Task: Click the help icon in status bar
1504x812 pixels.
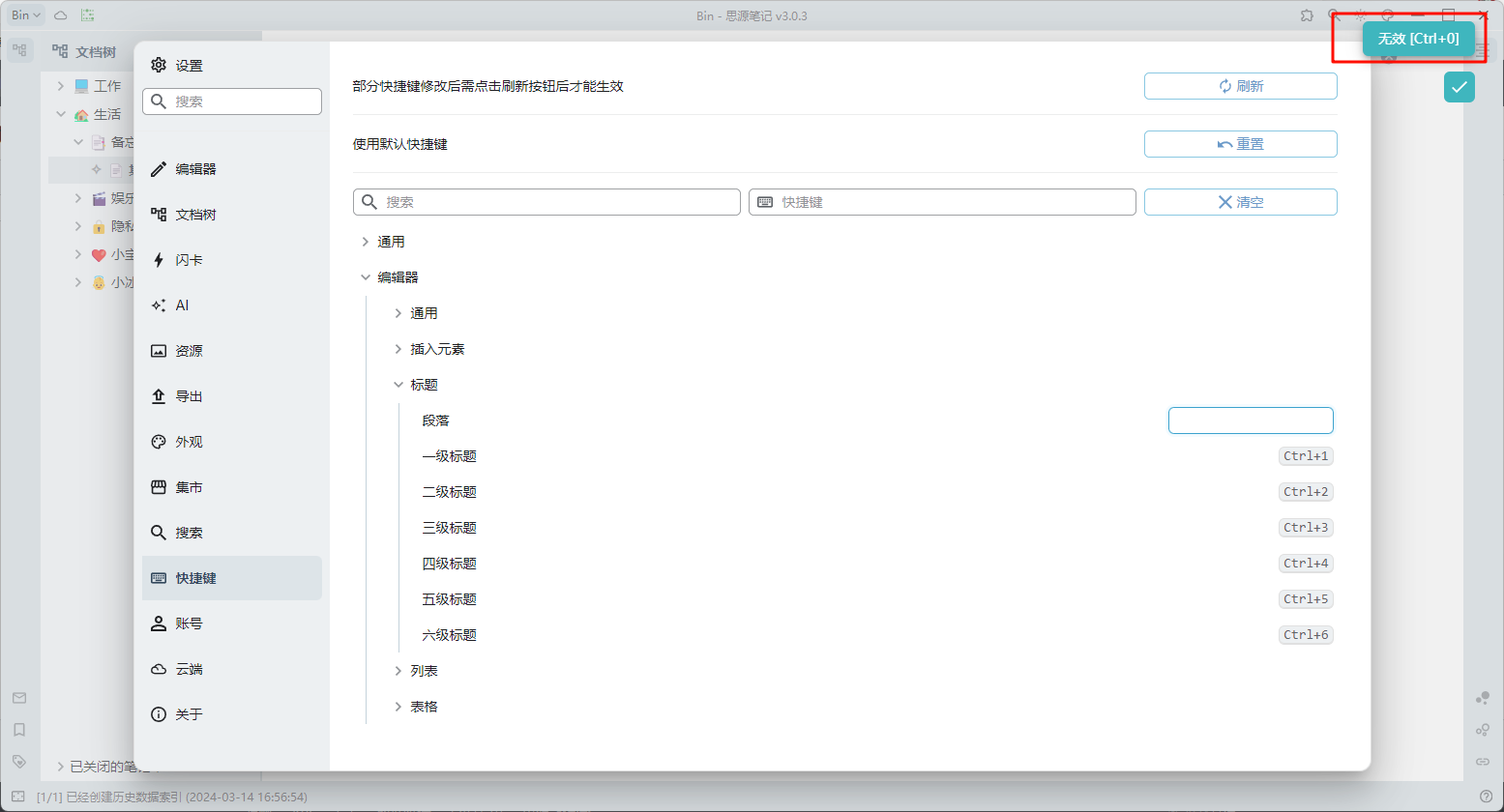Action: (1486, 797)
